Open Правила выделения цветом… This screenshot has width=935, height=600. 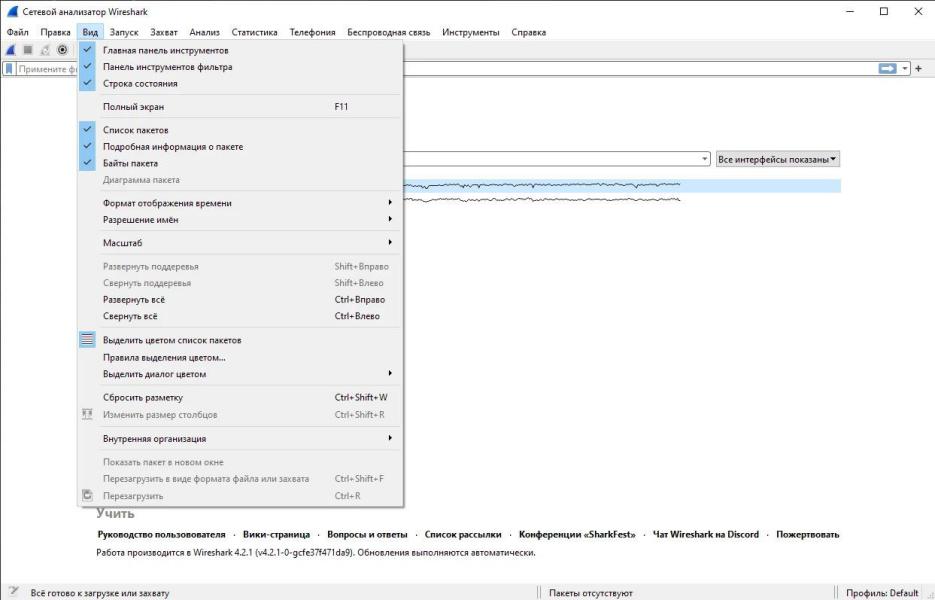point(240,357)
